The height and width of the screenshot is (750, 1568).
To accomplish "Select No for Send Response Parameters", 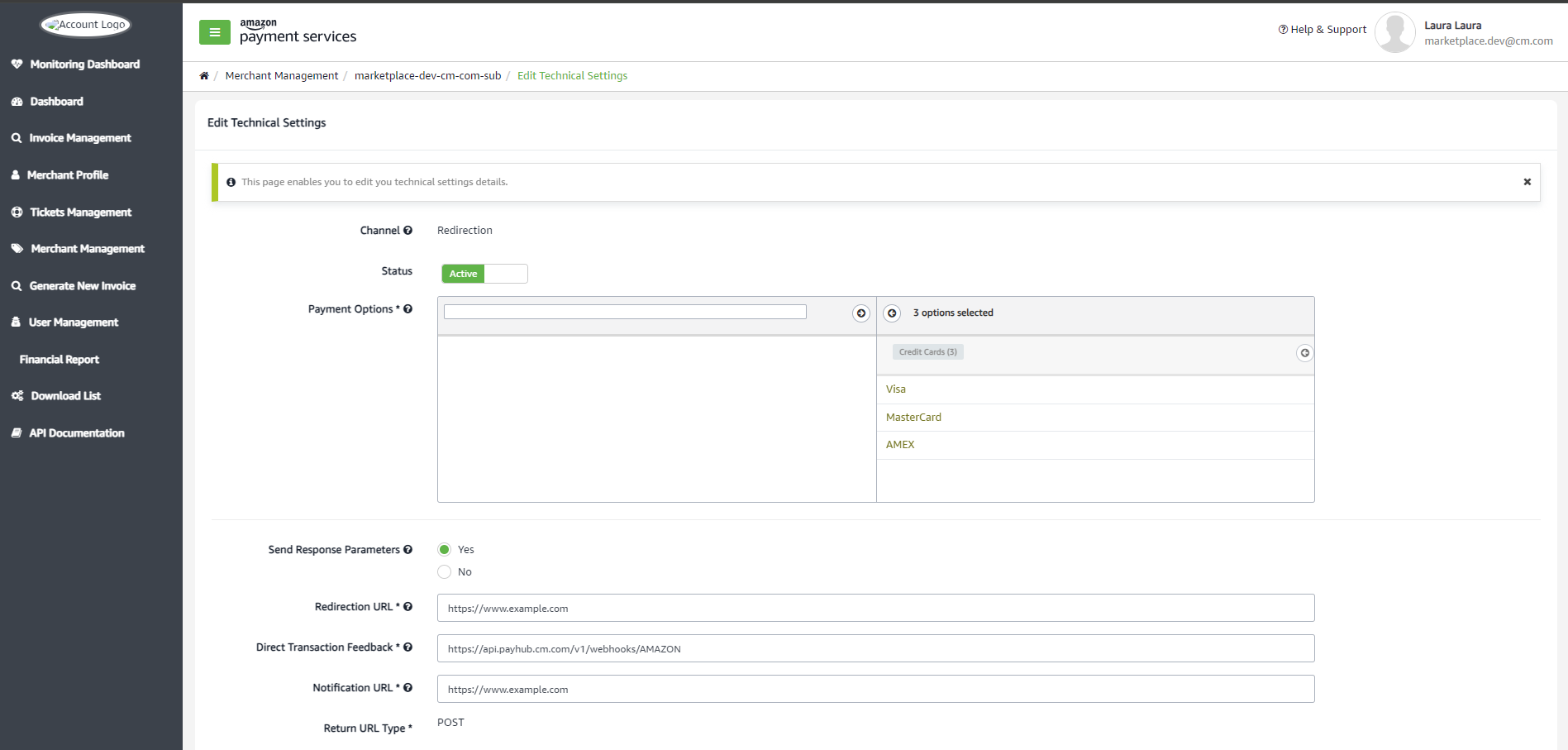I will click(x=445, y=572).
